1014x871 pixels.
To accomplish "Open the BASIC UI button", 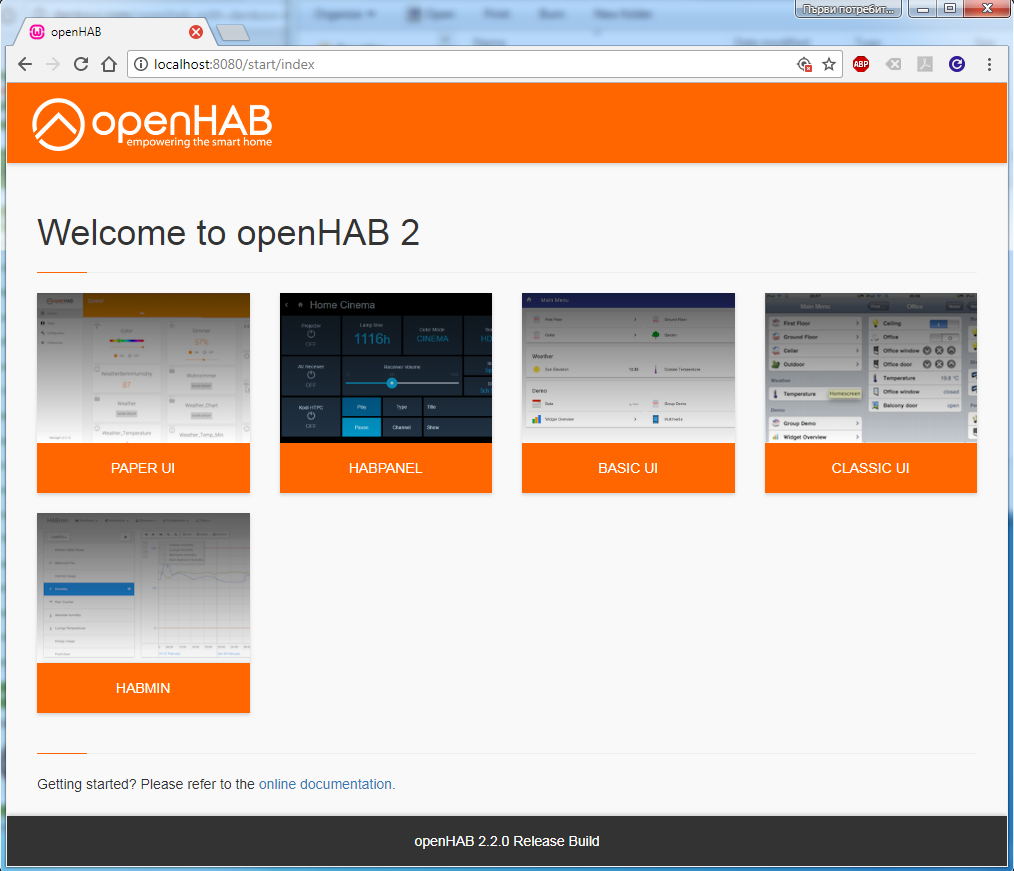I will pyautogui.click(x=628, y=468).
